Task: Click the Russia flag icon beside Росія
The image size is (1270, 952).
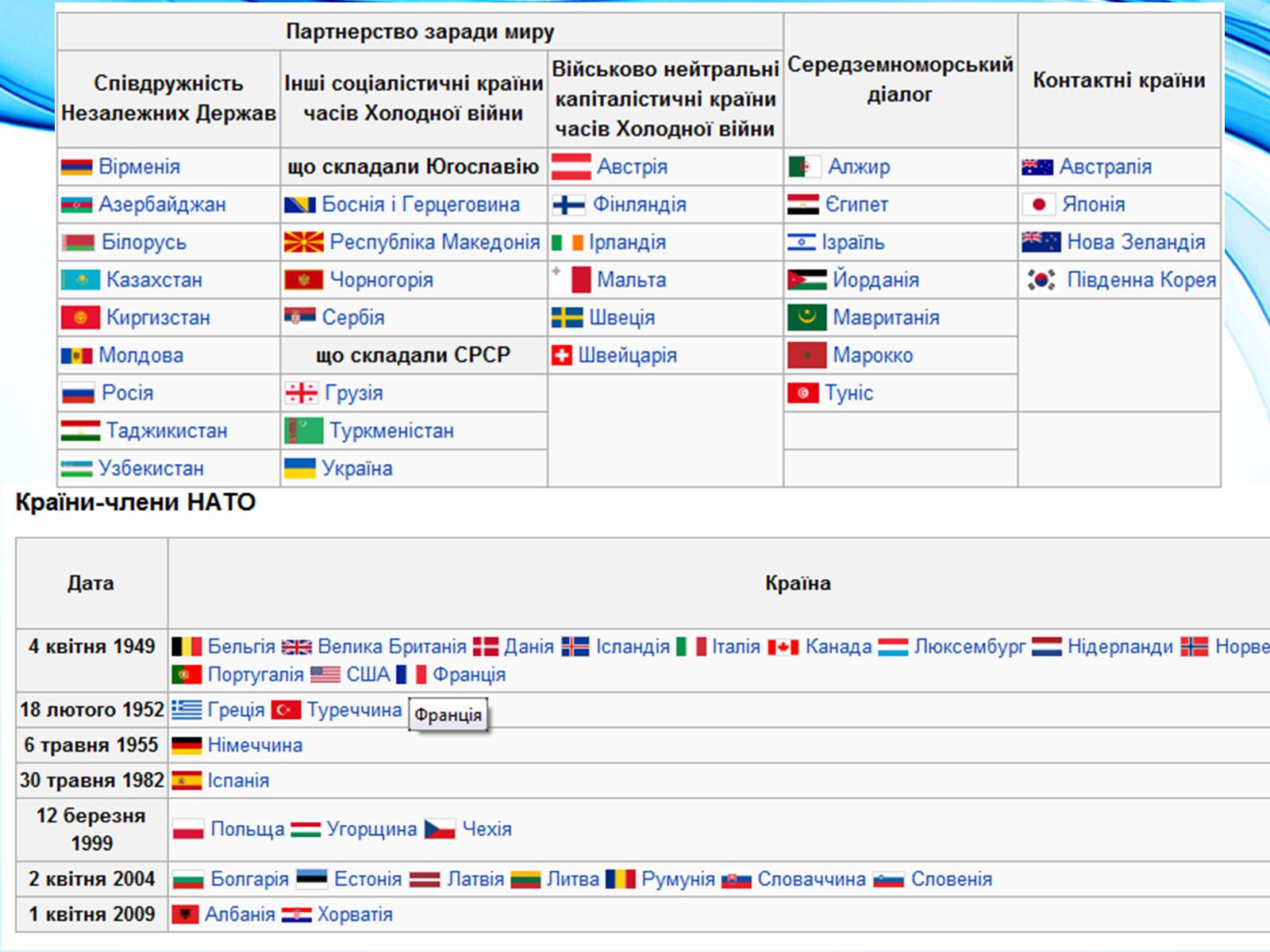Action: pos(78,393)
